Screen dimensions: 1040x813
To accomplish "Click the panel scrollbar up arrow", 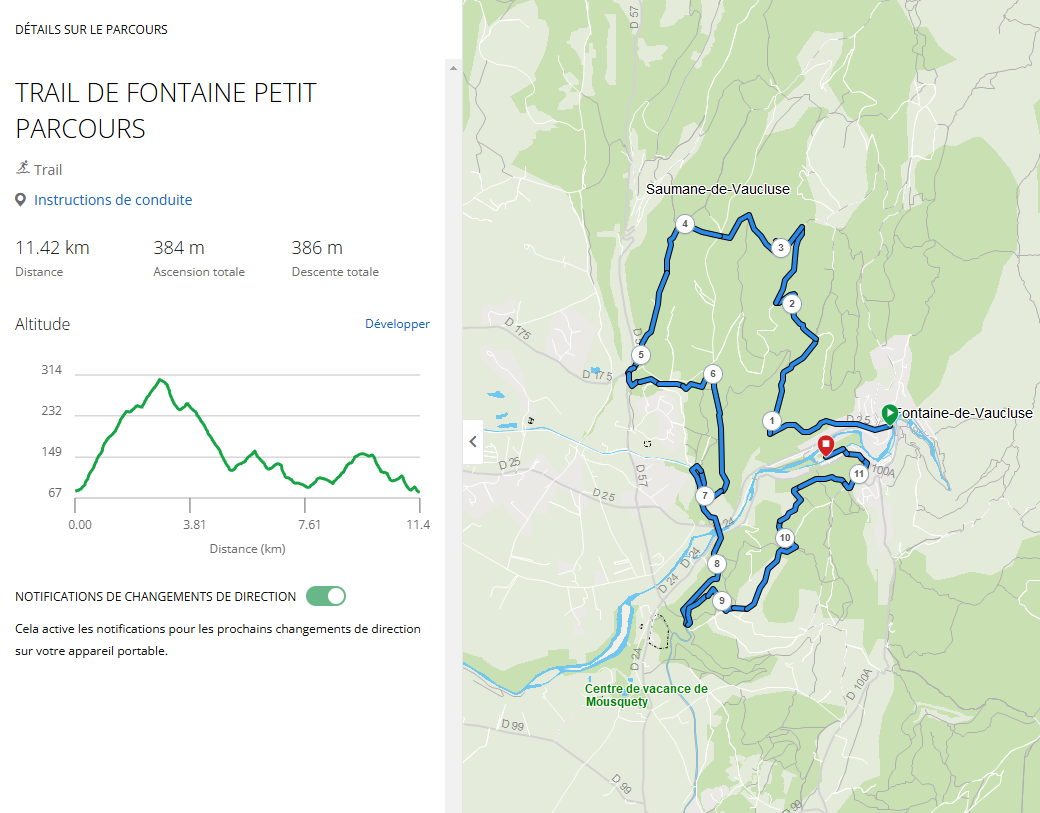I will pos(453,68).
